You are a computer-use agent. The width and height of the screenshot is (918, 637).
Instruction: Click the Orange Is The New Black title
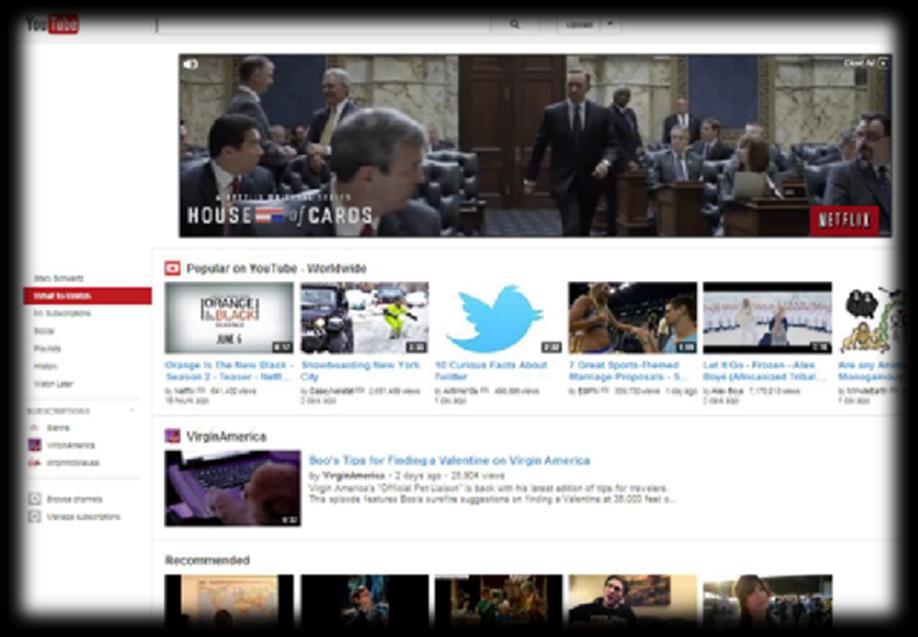click(229, 371)
